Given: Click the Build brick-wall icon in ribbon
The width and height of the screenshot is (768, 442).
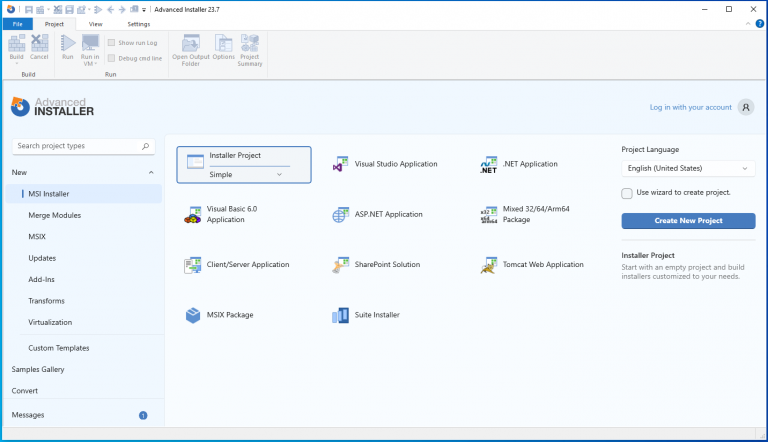Looking at the screenshot, I should coord(17,44).
